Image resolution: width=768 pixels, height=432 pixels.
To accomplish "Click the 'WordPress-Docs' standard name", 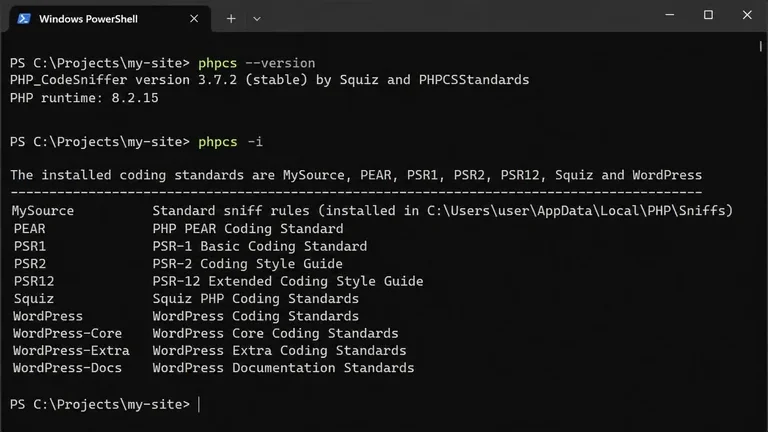I will (68, 368).
